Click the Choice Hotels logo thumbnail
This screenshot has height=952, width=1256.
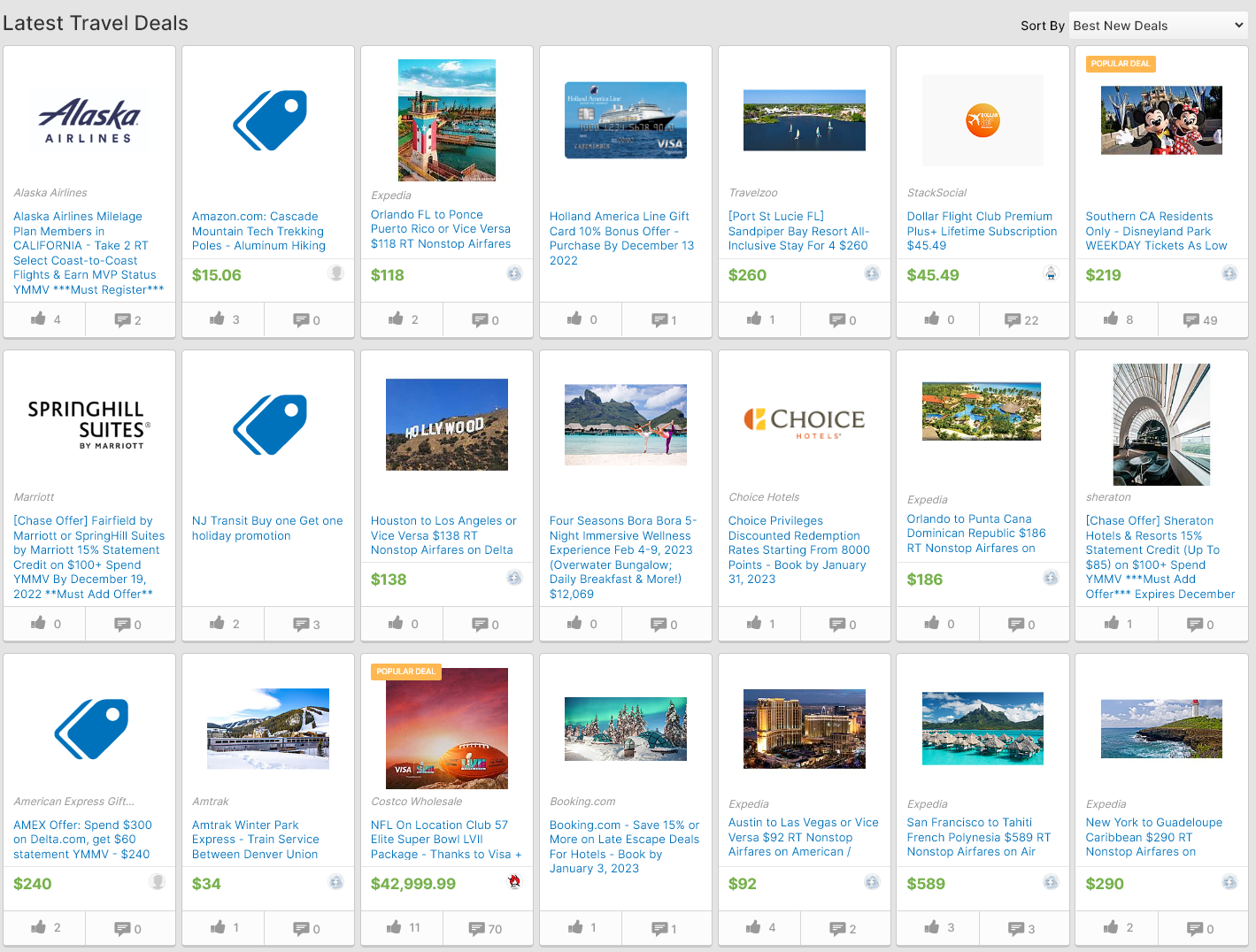pos(805,424)
